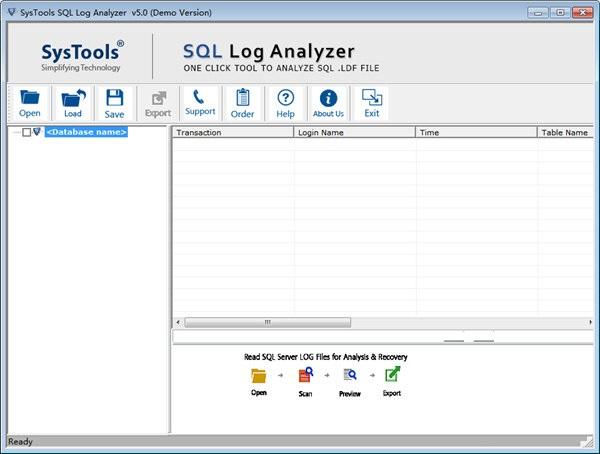Click the Exit toolbar icon
The height and width of the screenshot is (454, 600).
pos(372,103)
